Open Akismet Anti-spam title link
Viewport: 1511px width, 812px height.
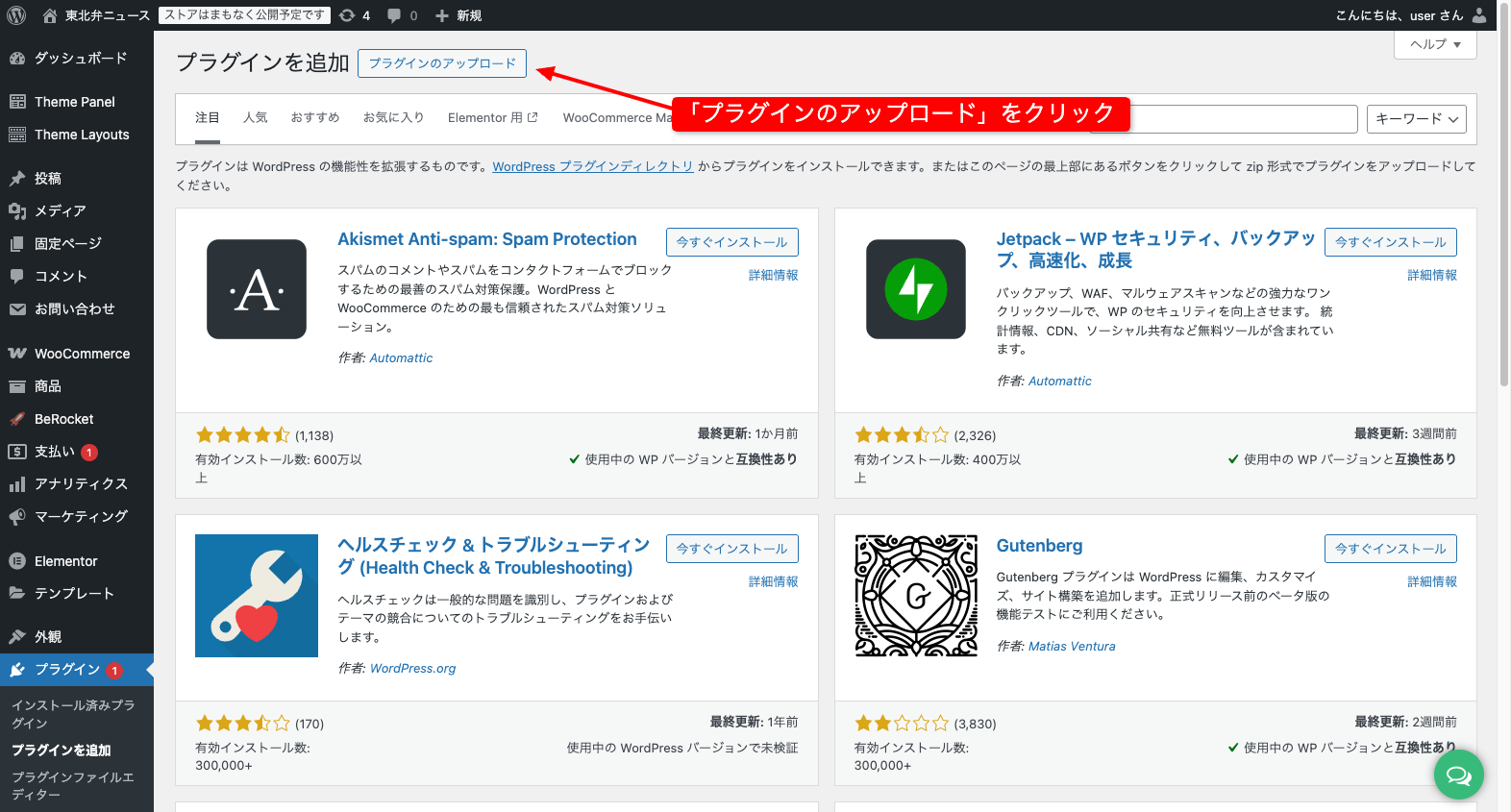(487, 239)
